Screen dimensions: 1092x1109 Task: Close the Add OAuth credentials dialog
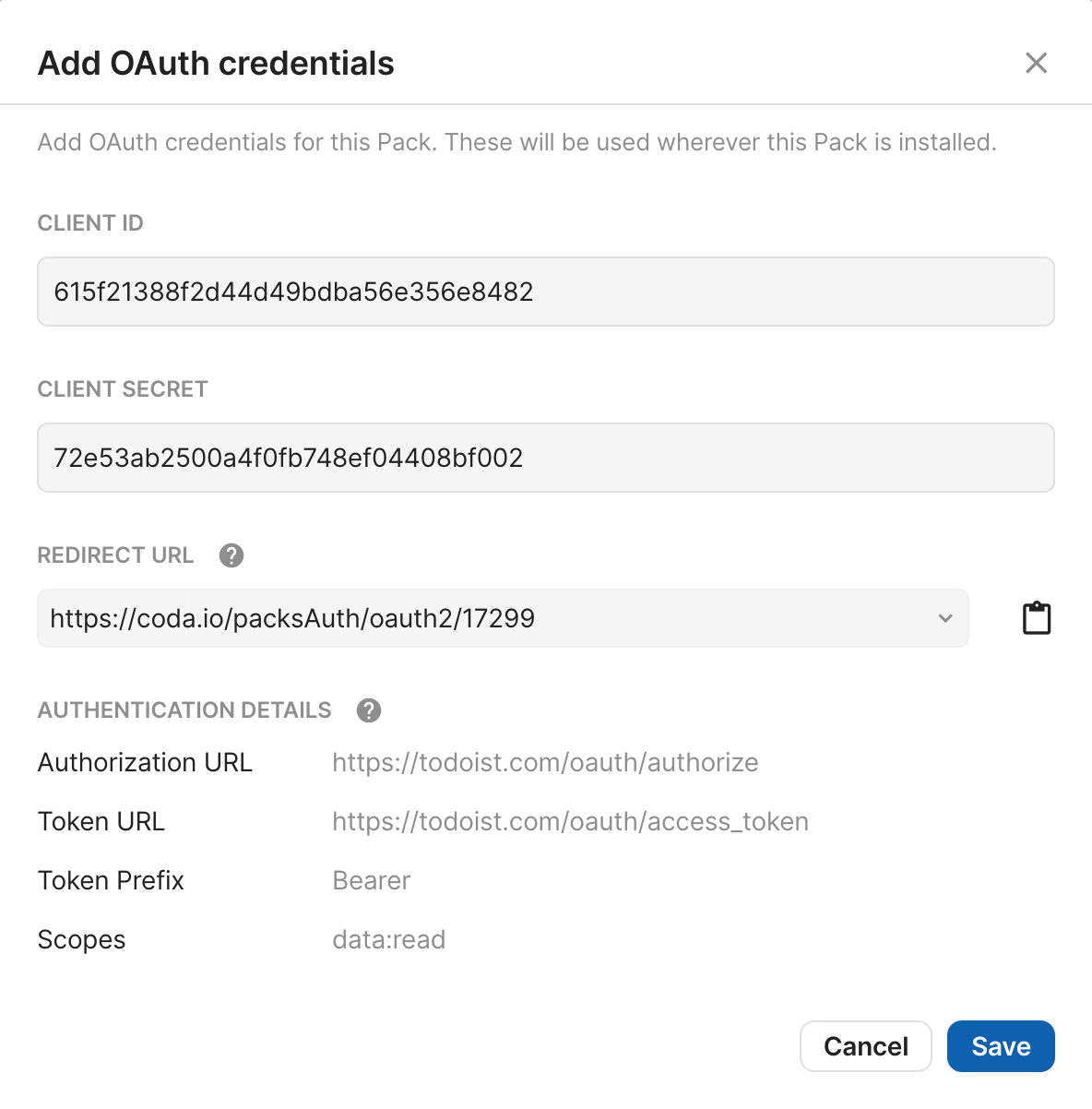pyautogui.click(x=1036, y=63)
